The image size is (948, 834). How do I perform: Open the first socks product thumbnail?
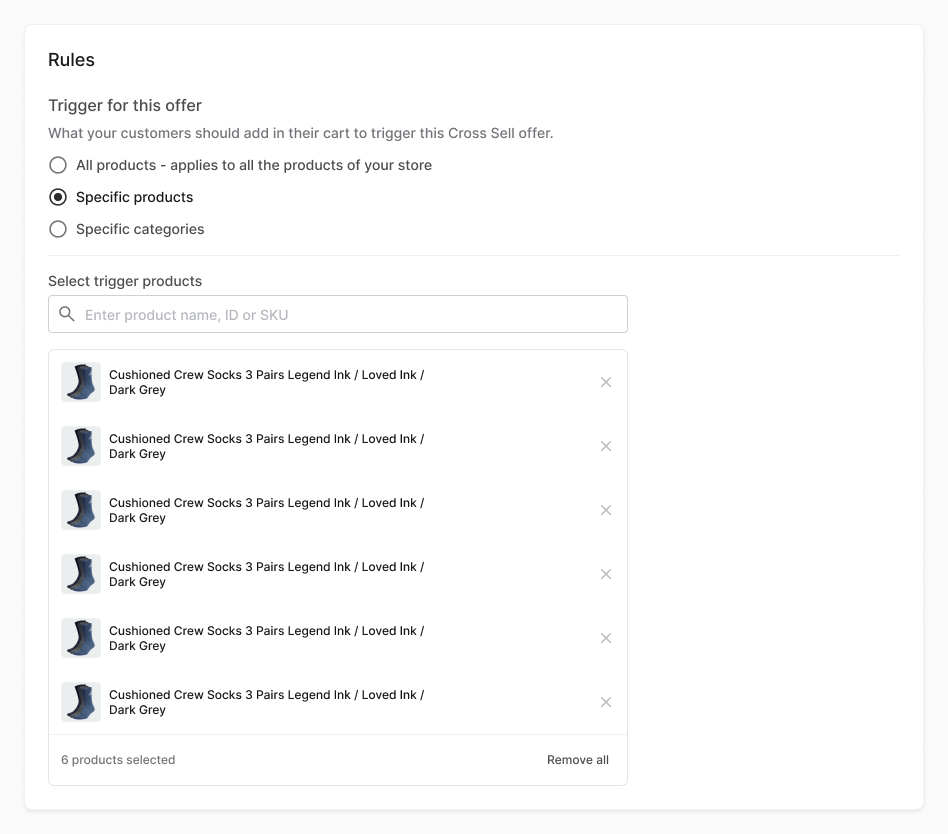[x=81, y=382]
